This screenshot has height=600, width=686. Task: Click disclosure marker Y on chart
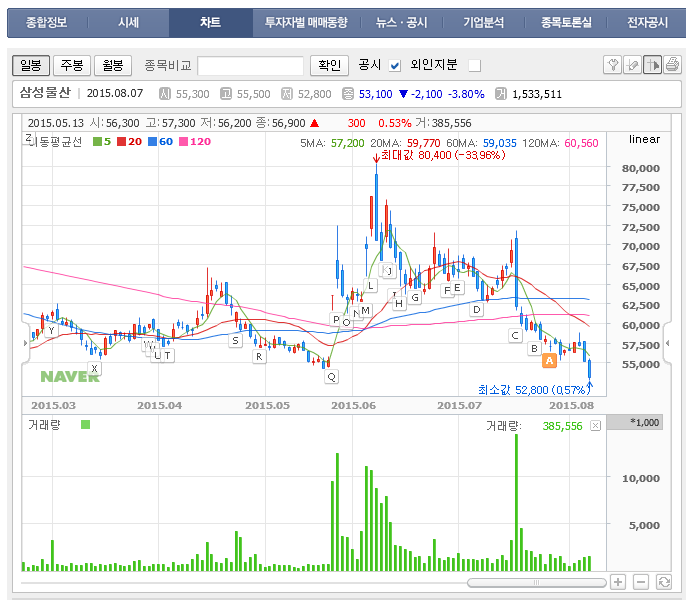click(52, 330)
